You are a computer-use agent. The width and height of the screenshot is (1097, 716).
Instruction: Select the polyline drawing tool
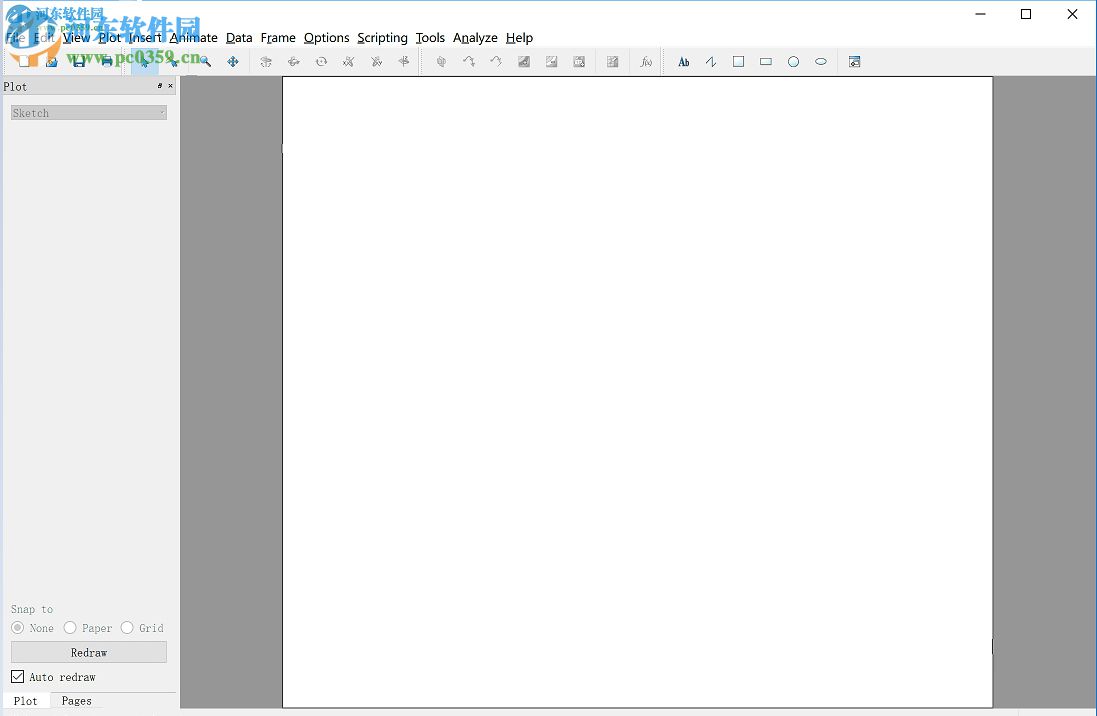[711, 62]
